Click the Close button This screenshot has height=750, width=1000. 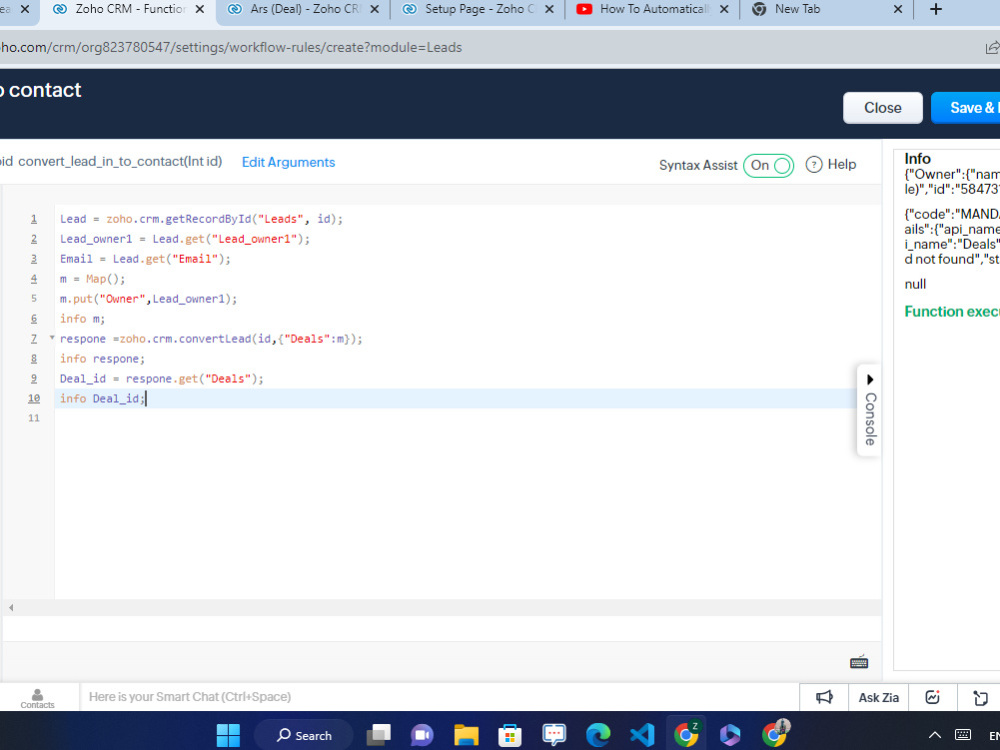[883, 108]
